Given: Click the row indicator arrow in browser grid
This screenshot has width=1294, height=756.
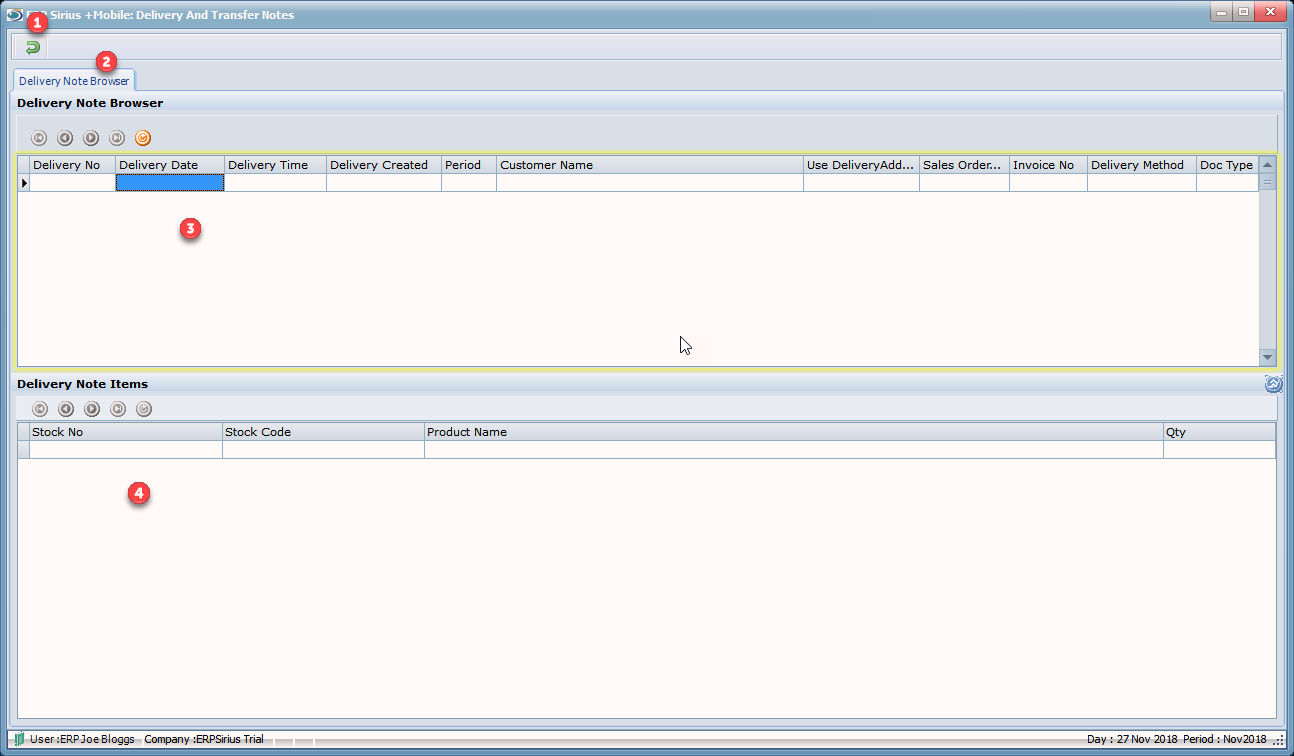Looking at the screenshot, I should (x=24, y=183).
